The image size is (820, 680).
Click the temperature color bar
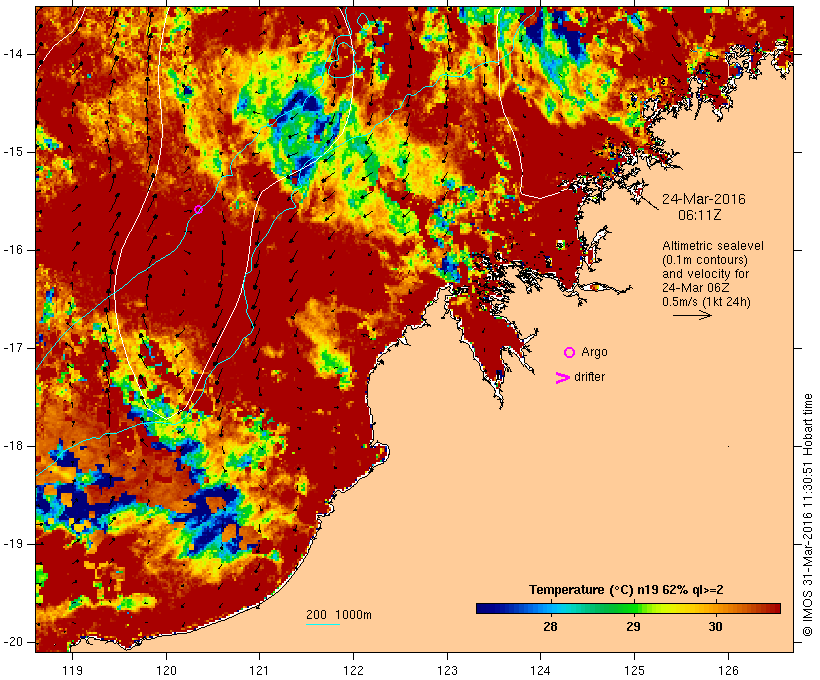(x=628, y=608)
